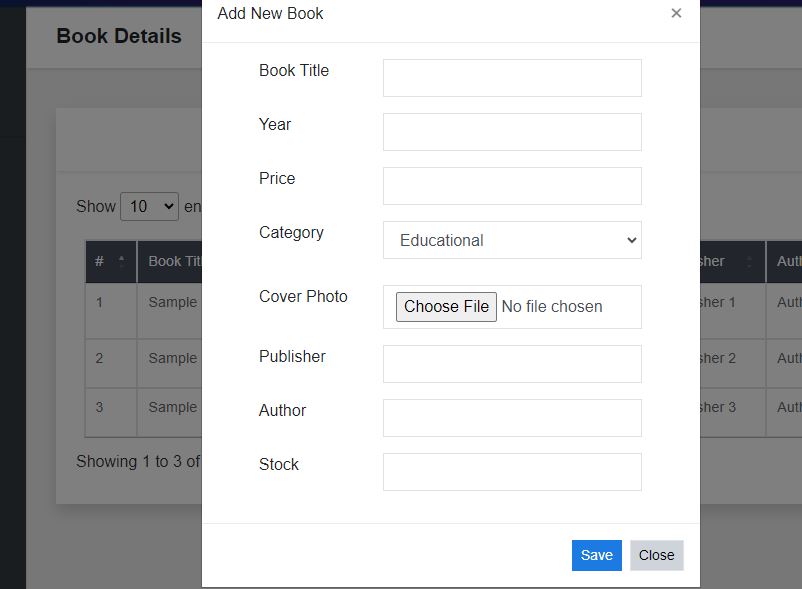Click Choose File to upload a cover photo

tap(445, 306)
